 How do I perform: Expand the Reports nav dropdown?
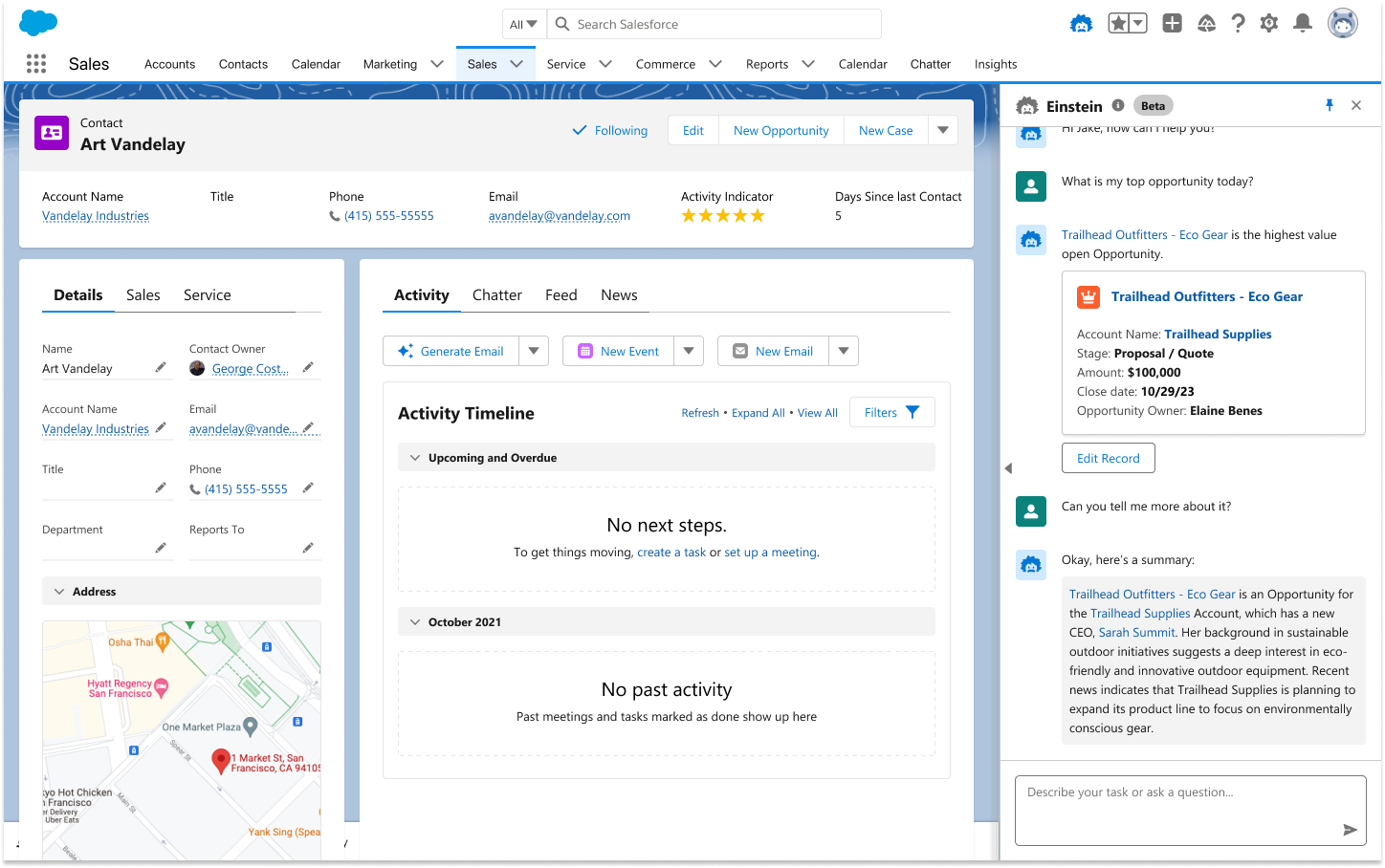[808, 64]
